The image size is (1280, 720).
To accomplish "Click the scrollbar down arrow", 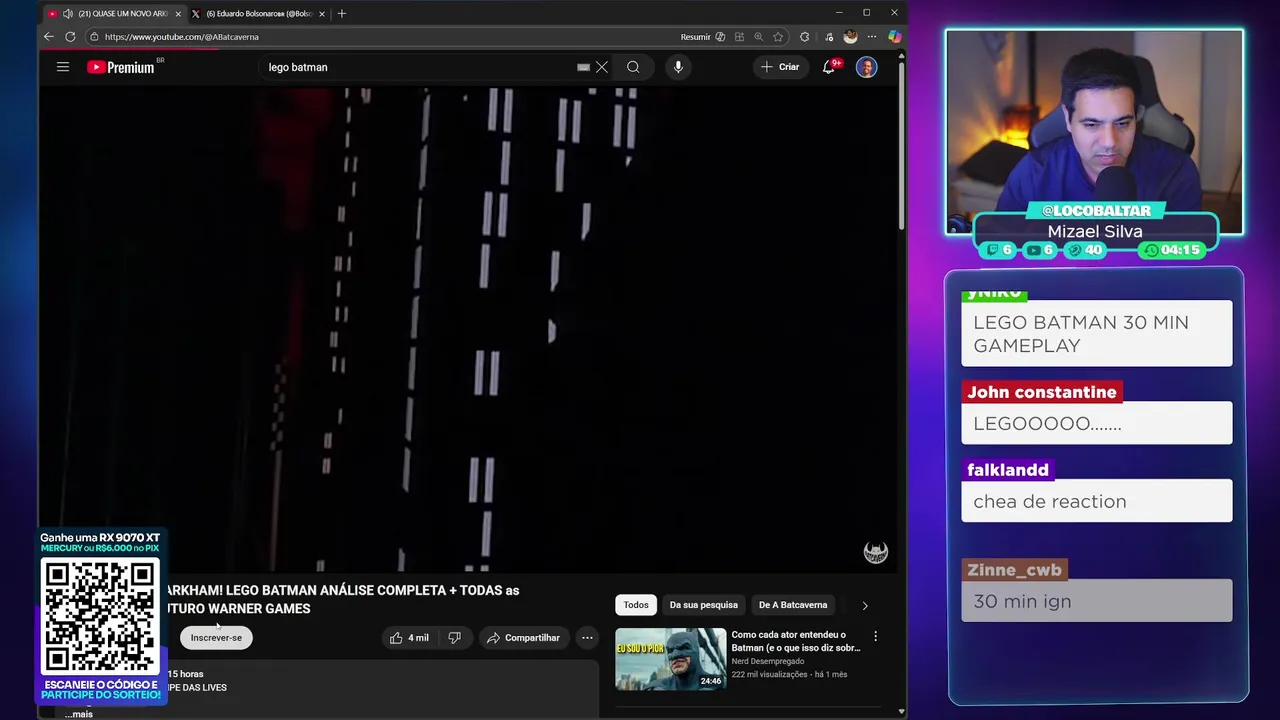I will coord(901,712).
